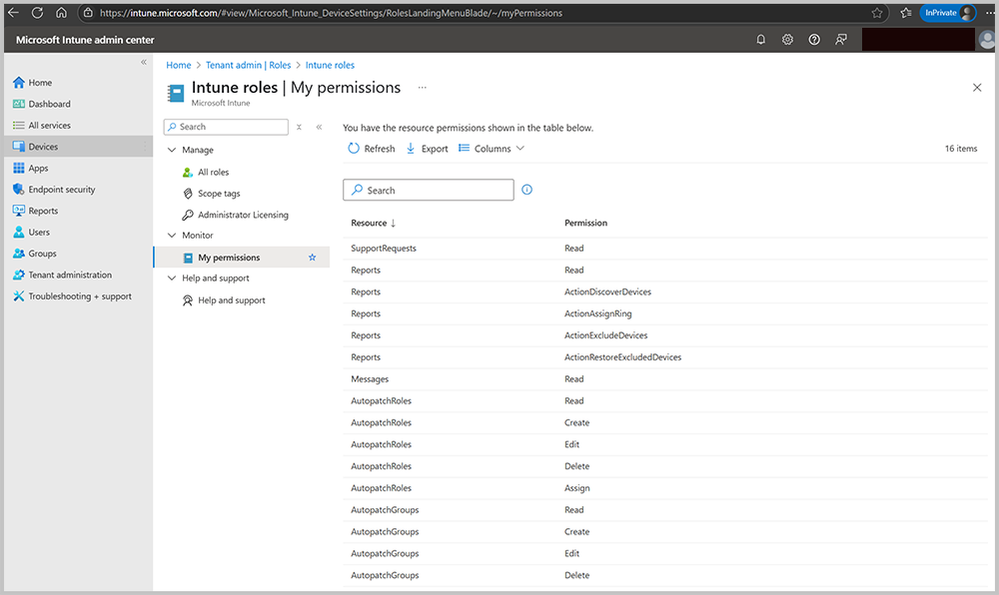Collapse the Monitor section
999x595 pixels.
coord(171,235)
